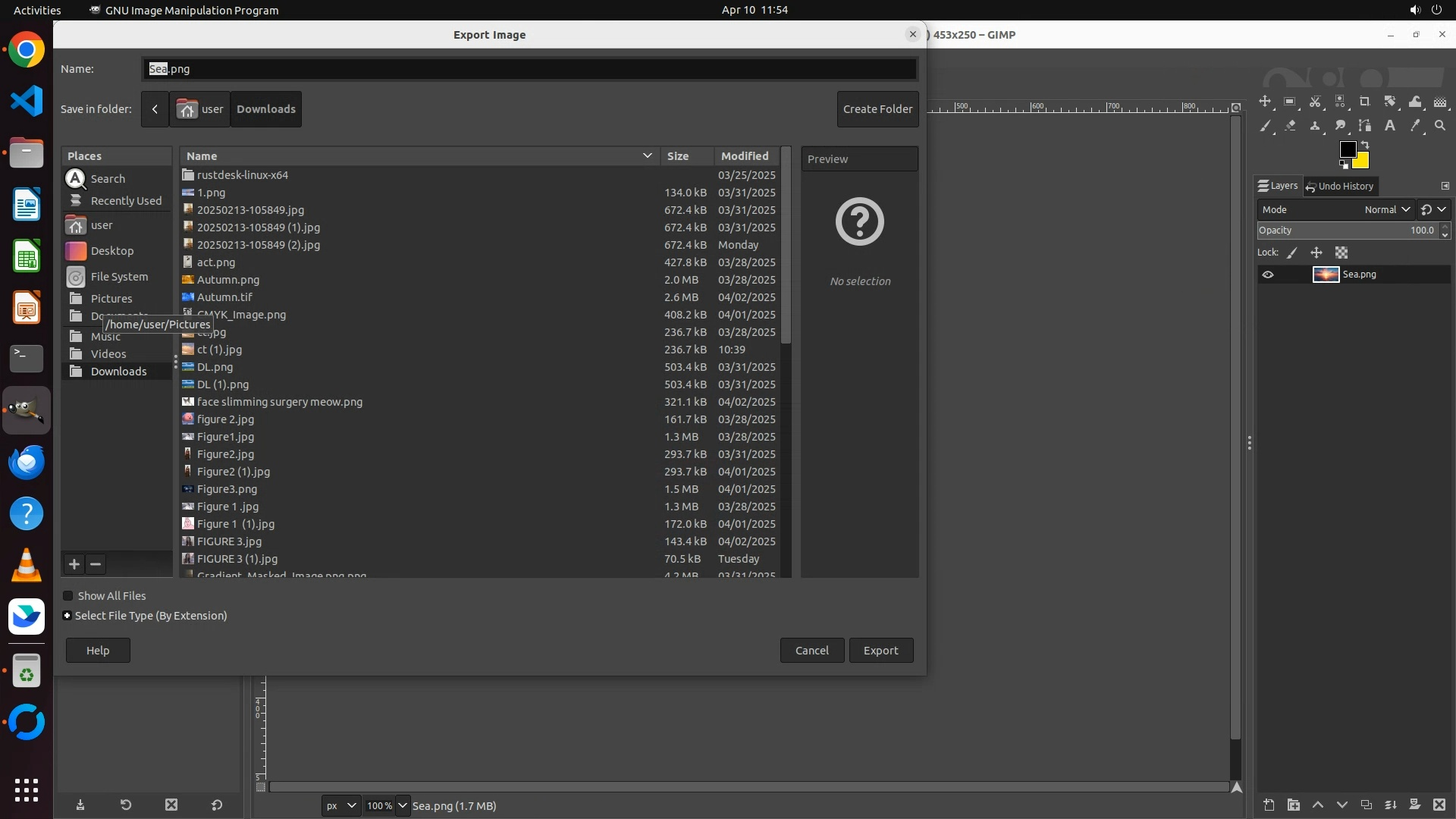Viewport: 1456px width, 819px height.
Task: Toggle lock alpha channel checkerboard
Action: click(x=1341, y=253)
